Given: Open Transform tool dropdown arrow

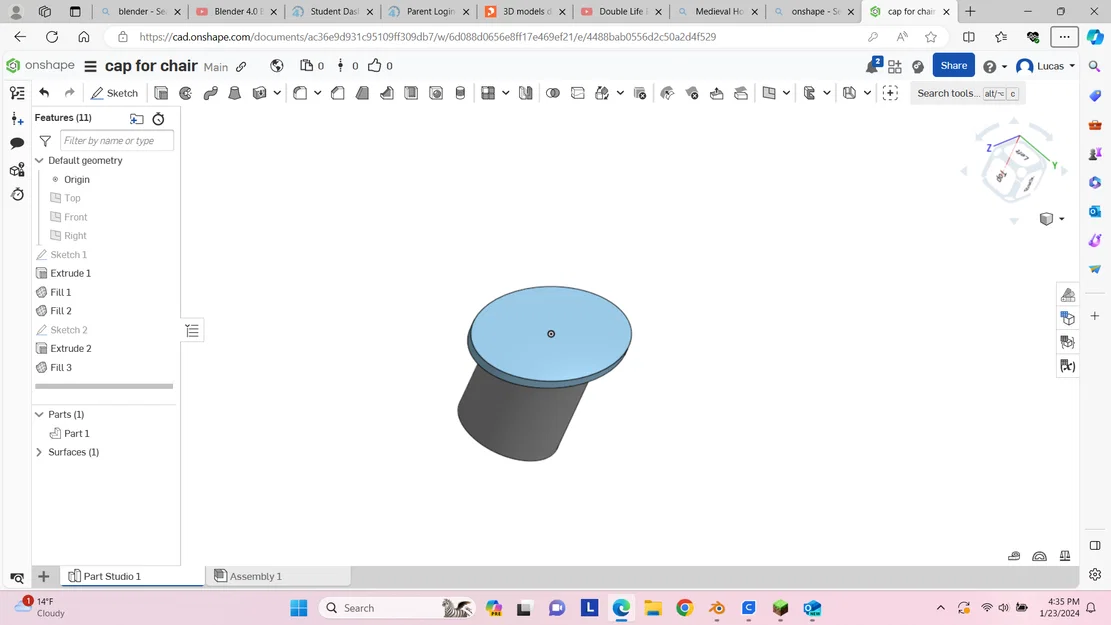Looking at the screenshot, I should 620,93.
